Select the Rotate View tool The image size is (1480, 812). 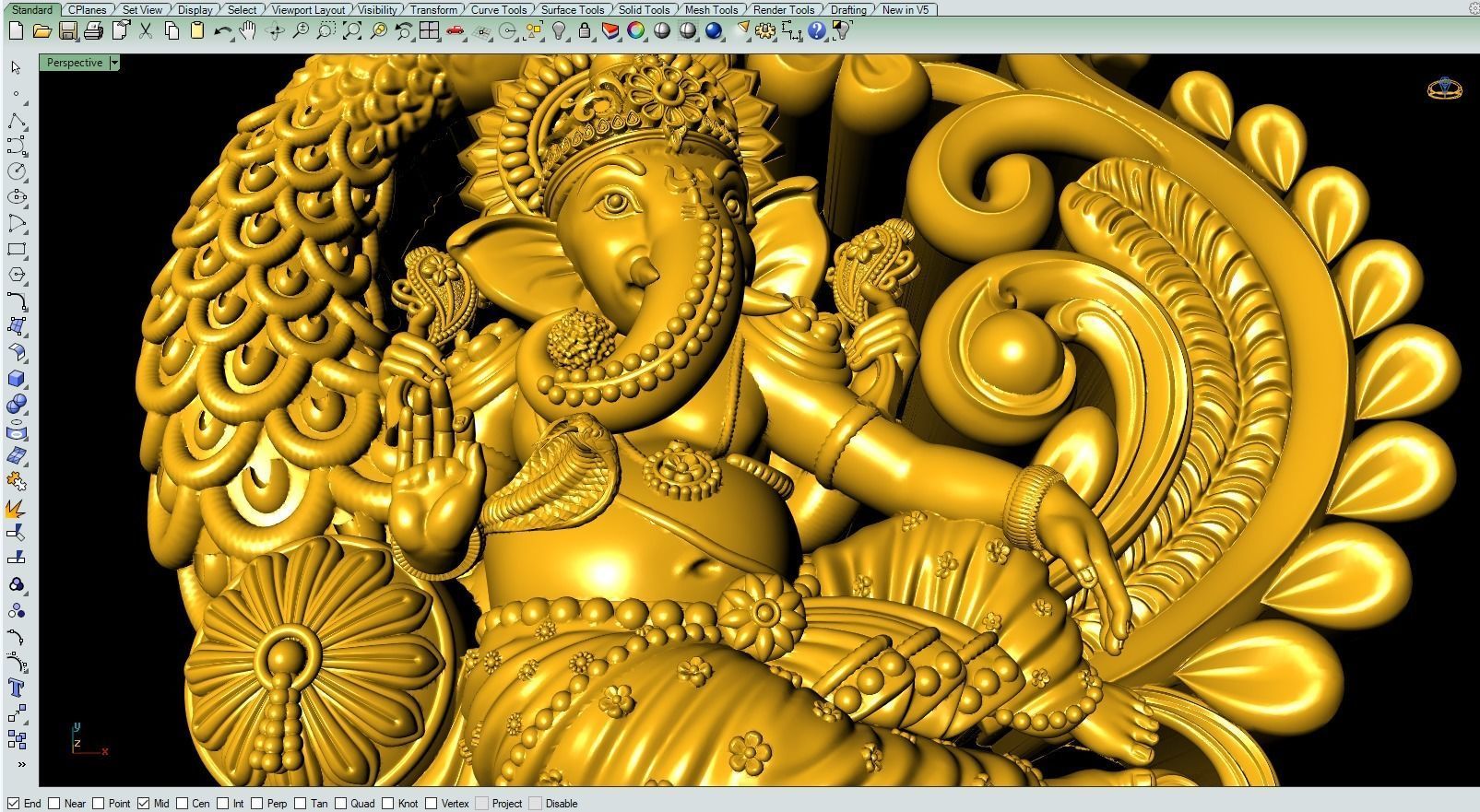[274, 30]
